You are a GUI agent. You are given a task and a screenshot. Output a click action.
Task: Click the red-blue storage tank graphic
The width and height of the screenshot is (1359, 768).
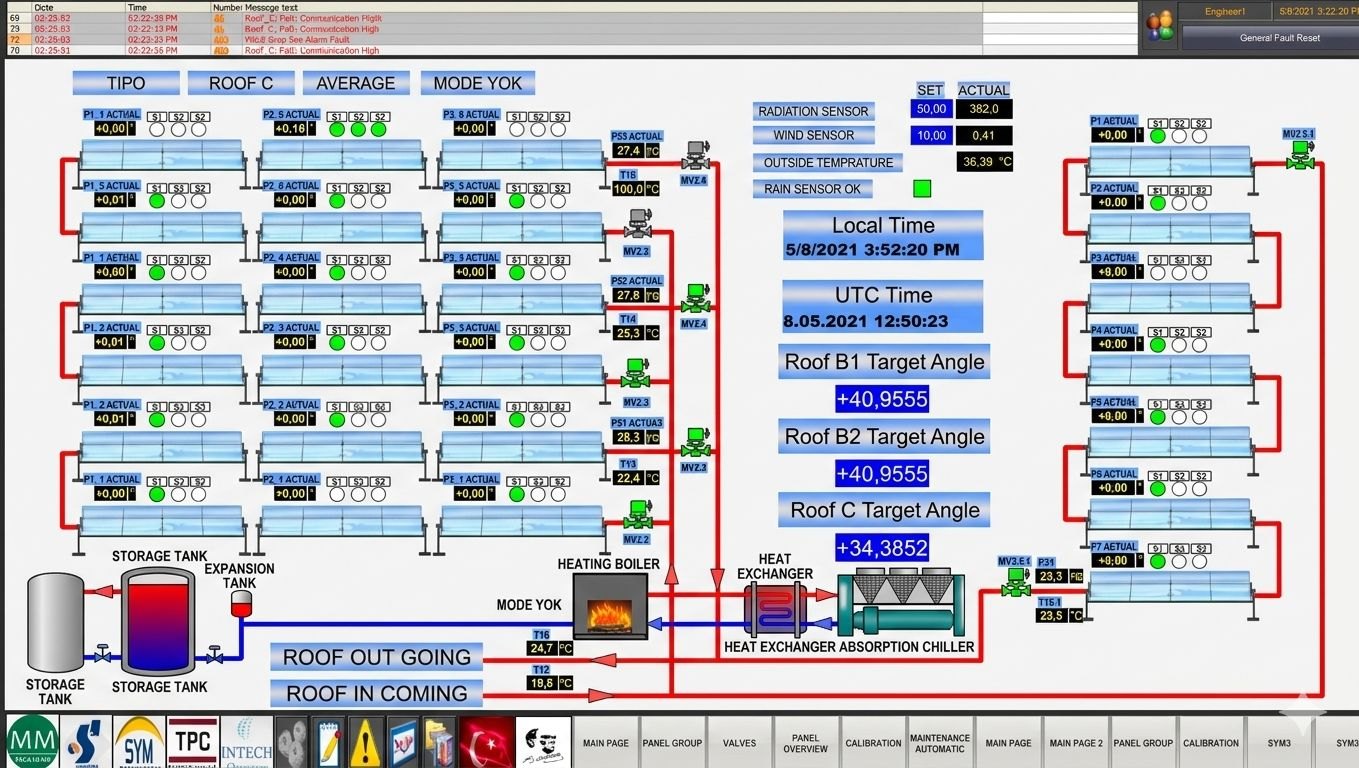click(158, 621)
